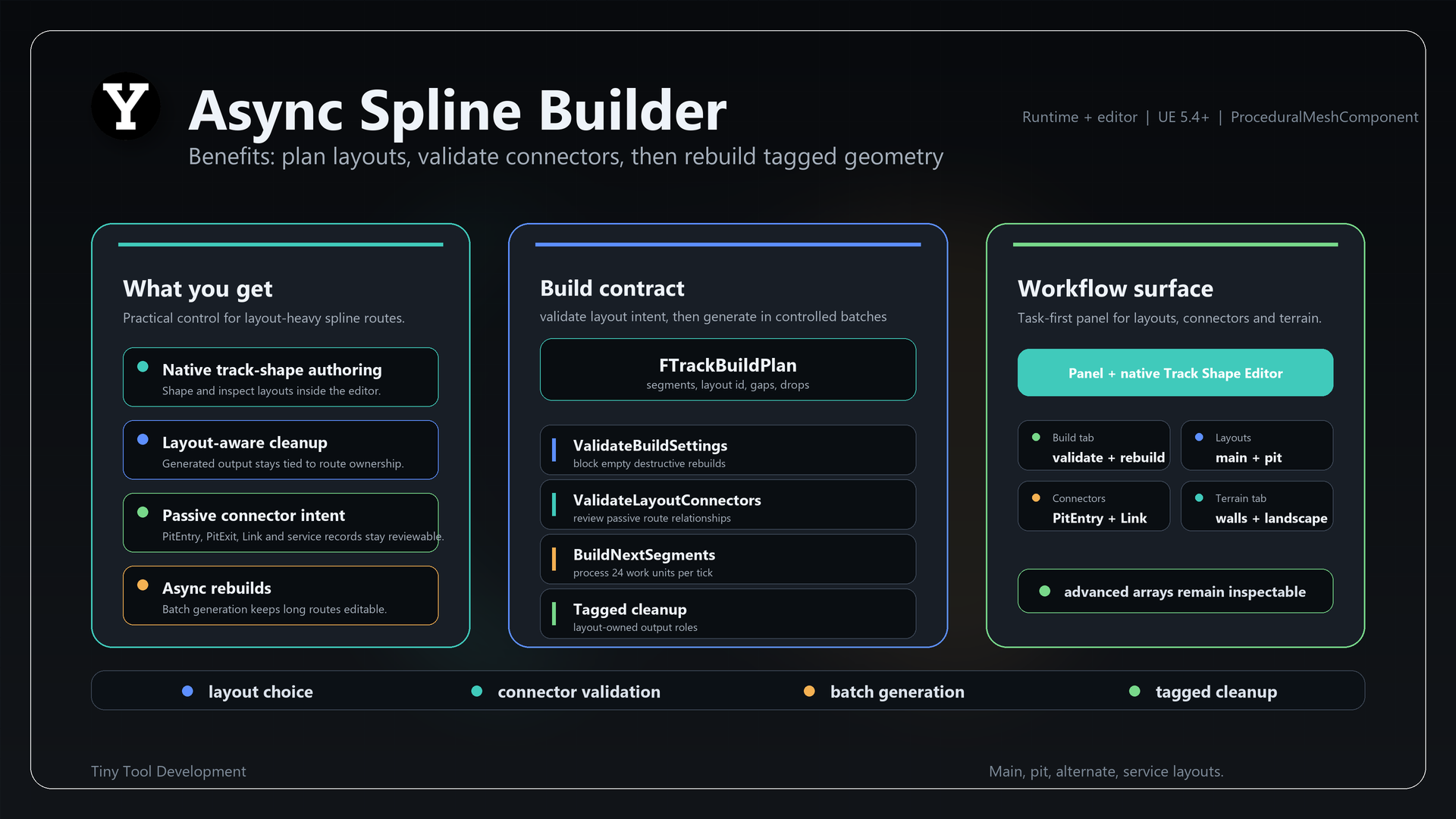Click the segments, layout id, gaps, drops text
This screenshot has height=819, width=1456.
coord(727,385)
